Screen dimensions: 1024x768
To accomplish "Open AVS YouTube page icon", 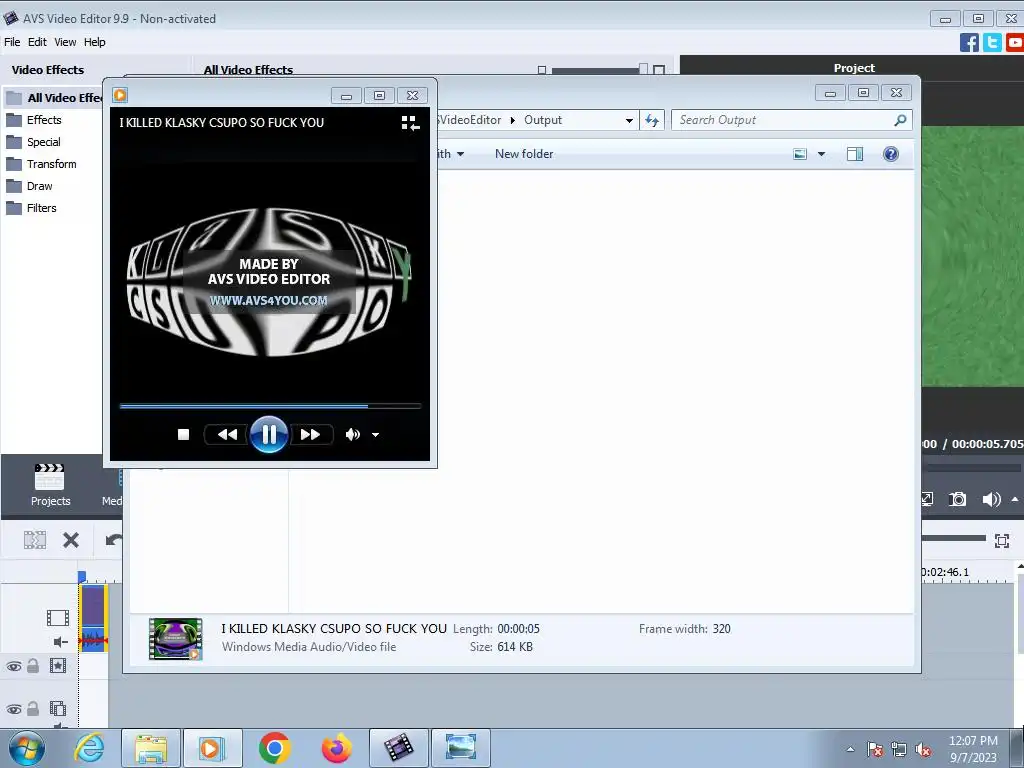I will click(x=1015, y=42).
